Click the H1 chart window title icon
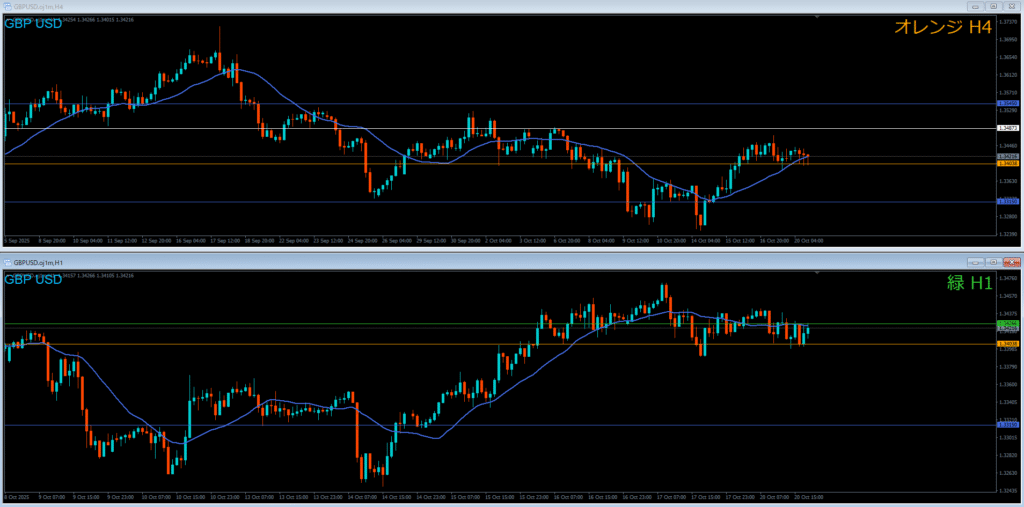 (x=7, y=262)
